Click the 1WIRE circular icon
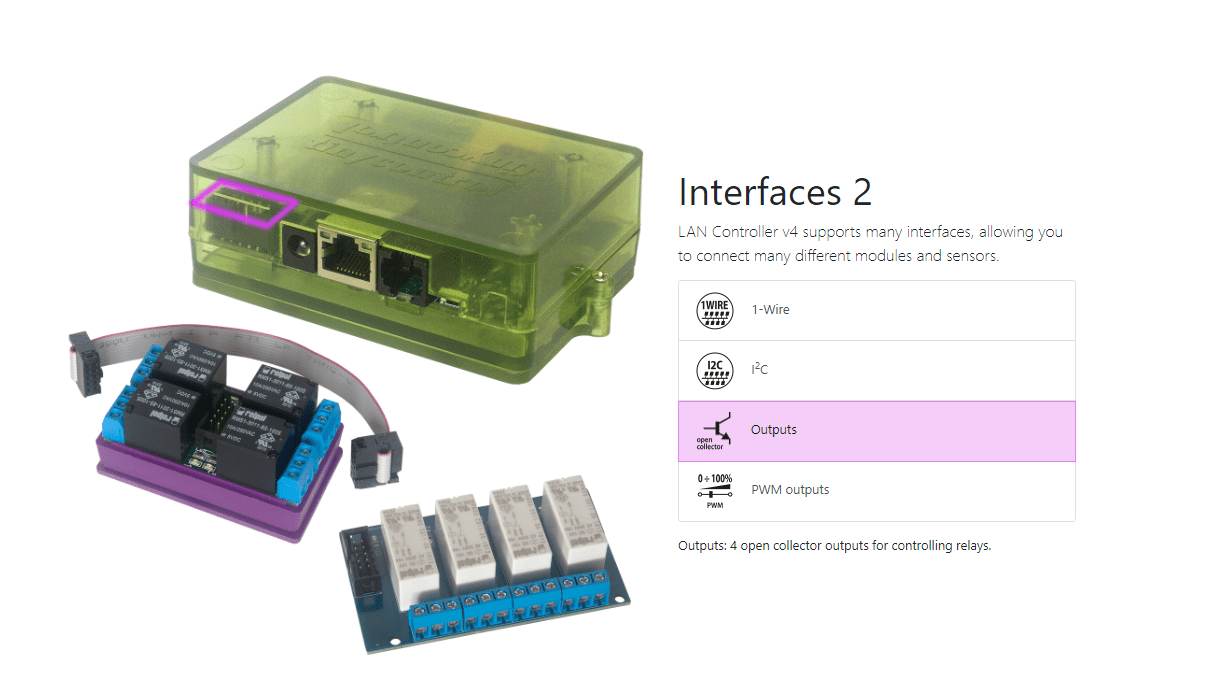 (x=715, y=311)
